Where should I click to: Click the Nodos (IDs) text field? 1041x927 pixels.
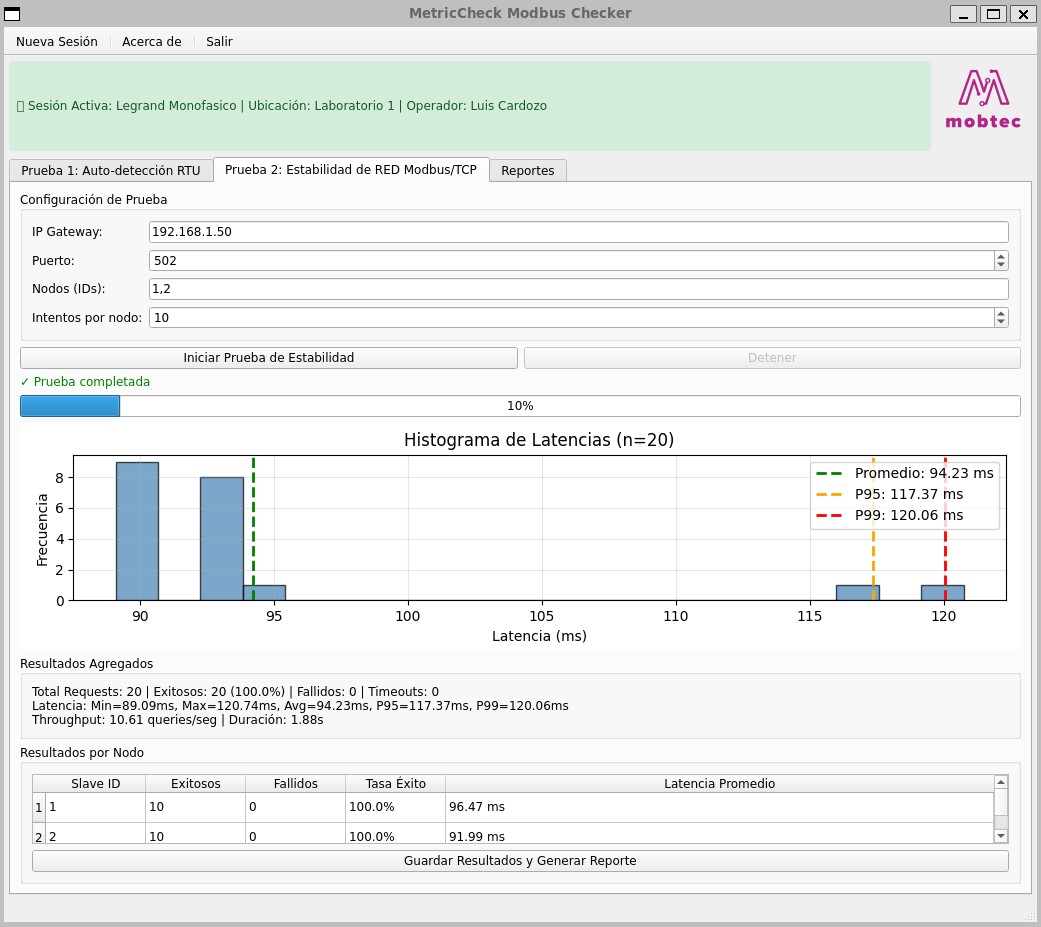point(578,289)
